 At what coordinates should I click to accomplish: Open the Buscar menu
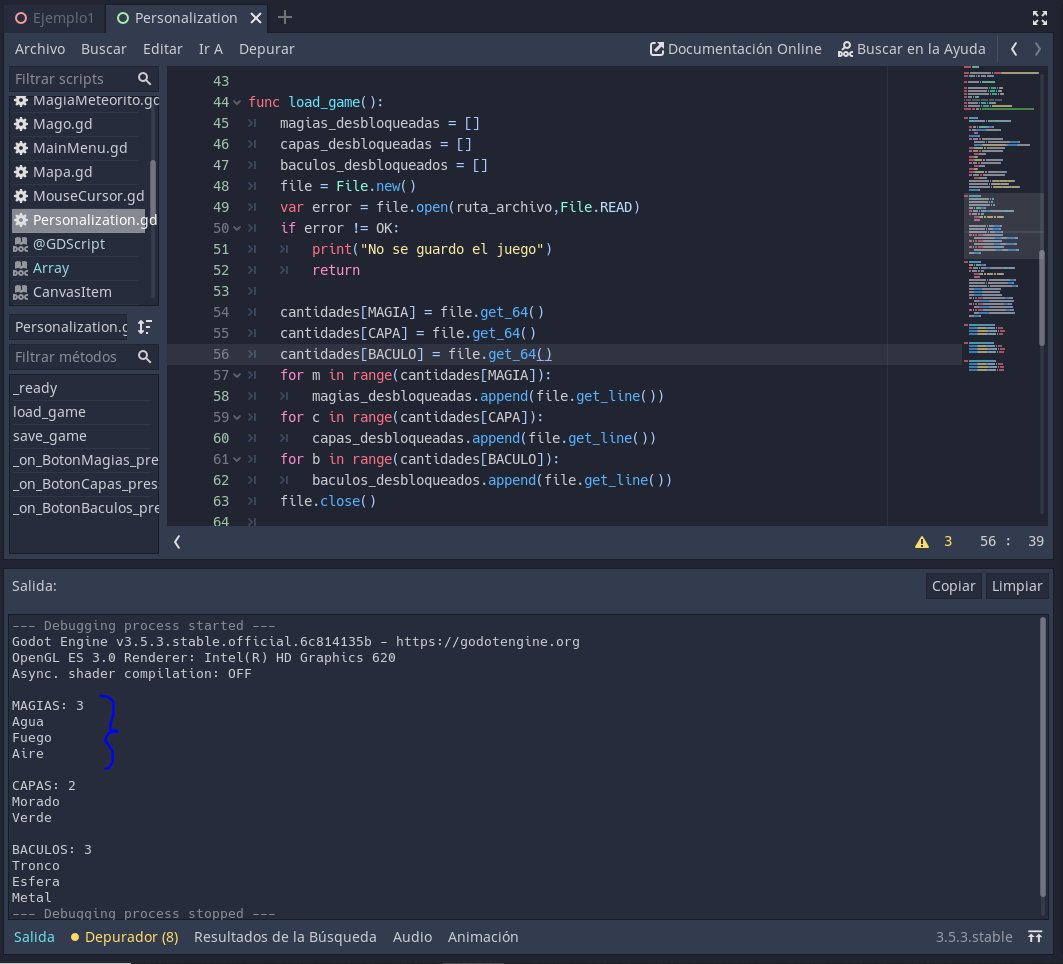click(x=104, y=49)
